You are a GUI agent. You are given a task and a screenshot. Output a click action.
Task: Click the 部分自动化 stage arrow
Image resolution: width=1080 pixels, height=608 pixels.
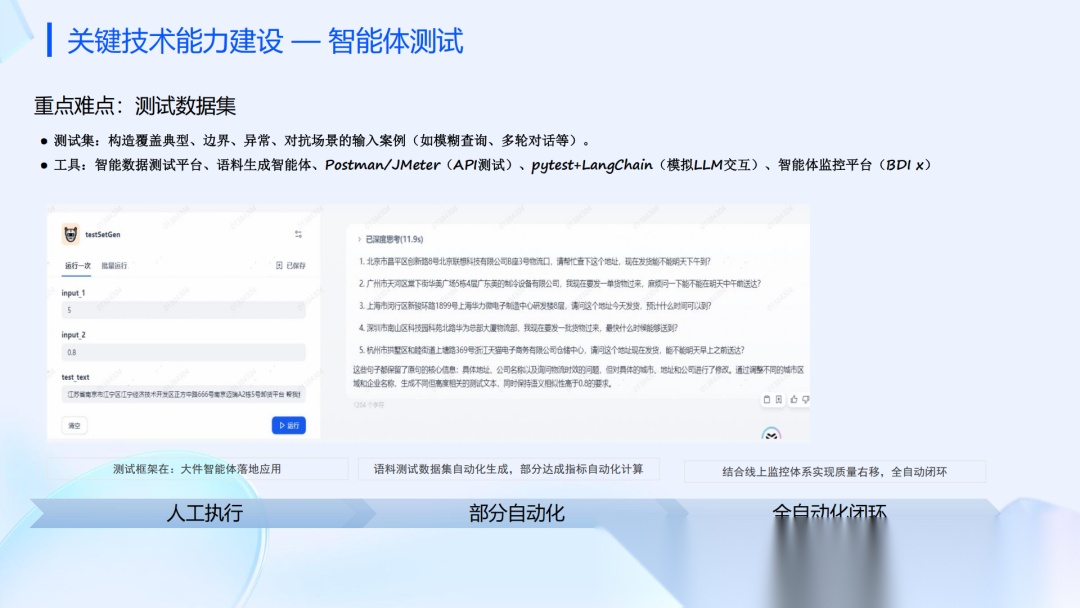click(x=517, y=513)
